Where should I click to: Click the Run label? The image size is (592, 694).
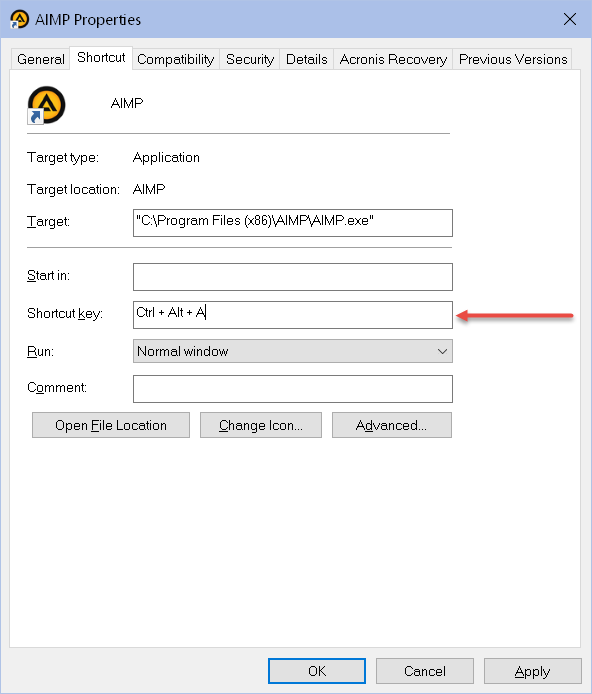tap(40, 351)
